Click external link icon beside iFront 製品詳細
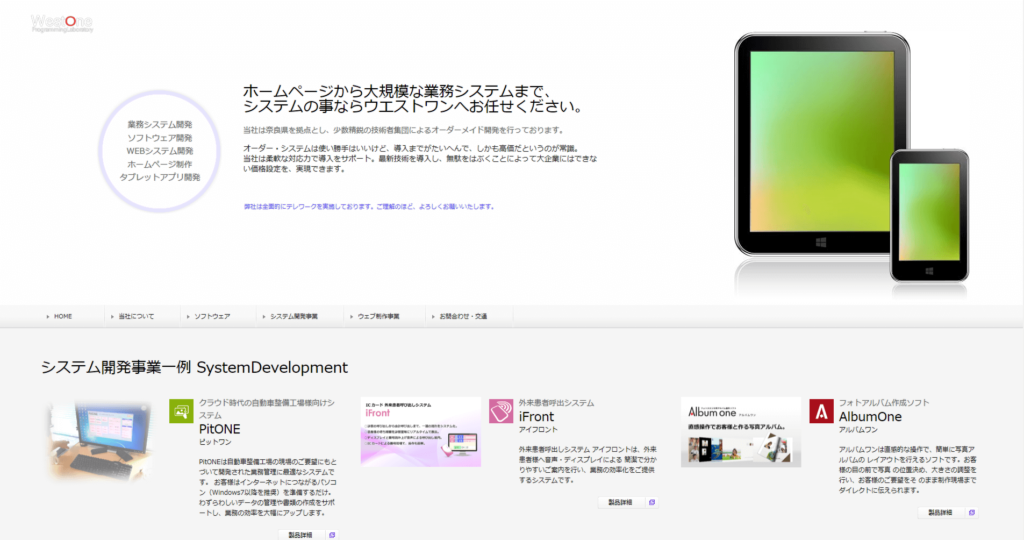The image size is (1024, 540). (x=652, y=502)
